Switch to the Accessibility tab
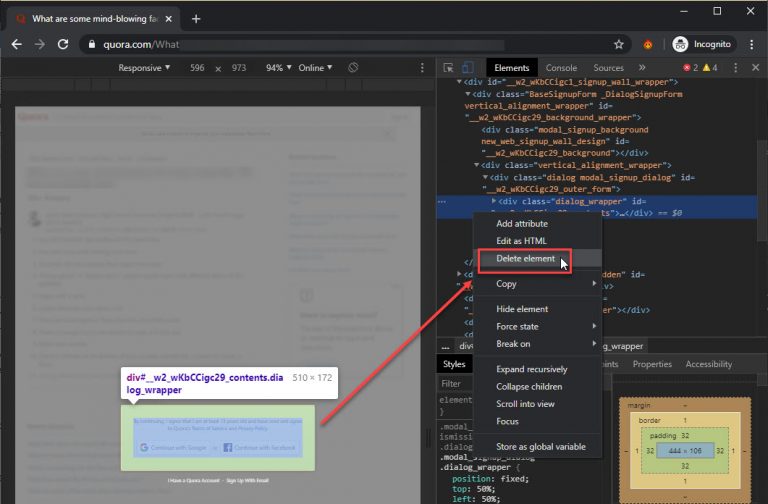The width and height of the screenshot is (768, 504). tap(709, 364)
